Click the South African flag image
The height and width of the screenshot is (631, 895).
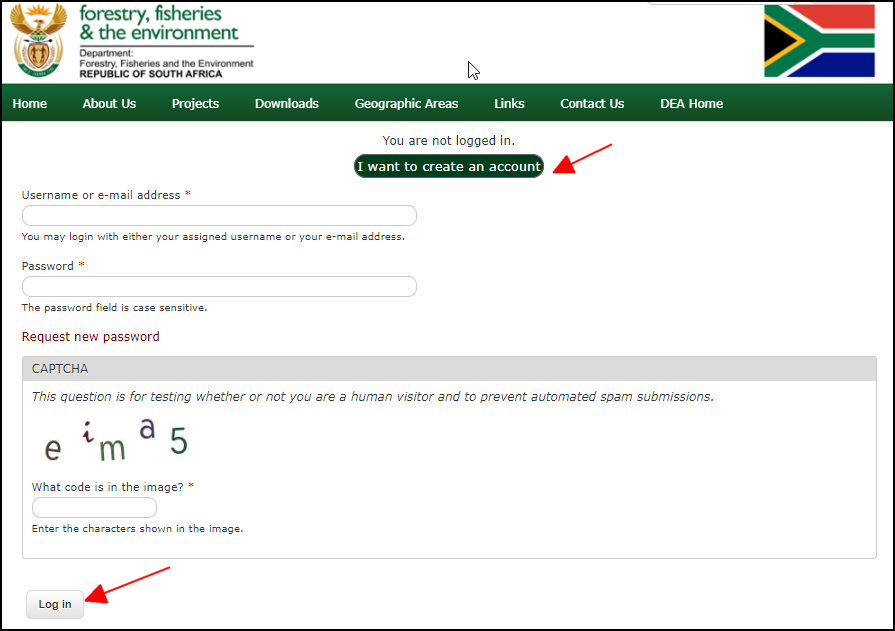(819, 41)
